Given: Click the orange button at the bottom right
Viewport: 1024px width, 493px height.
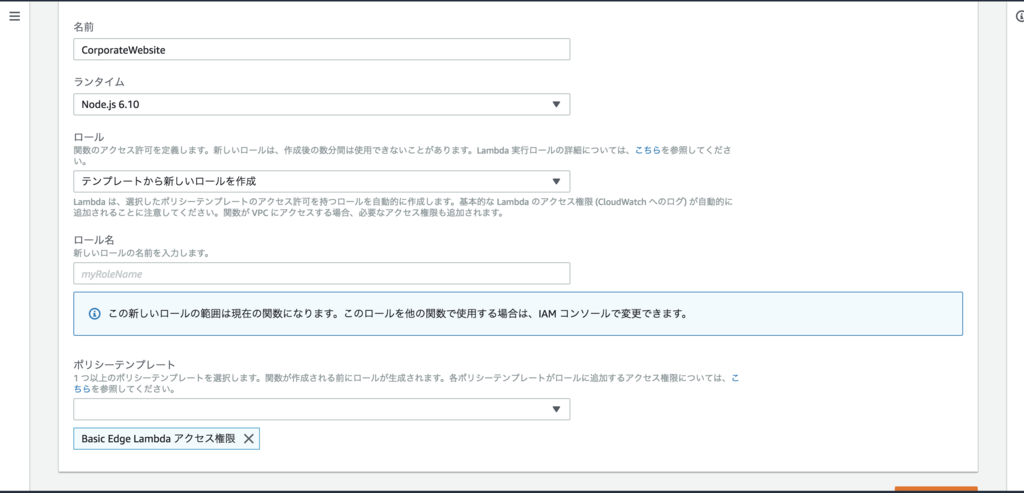Looking at the screenshot, I should click(936, 489).
